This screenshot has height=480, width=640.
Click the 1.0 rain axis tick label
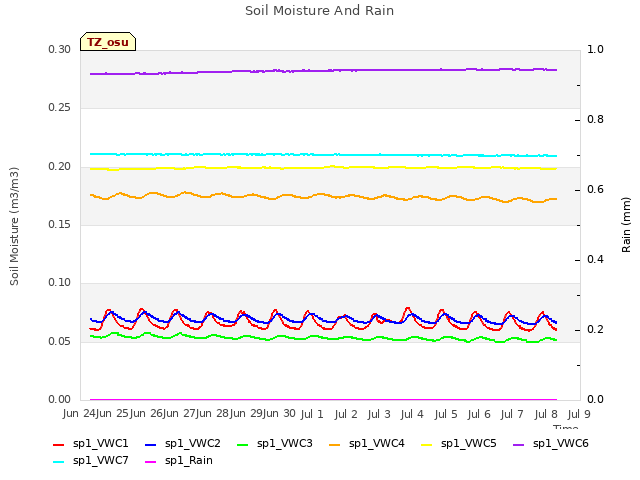click(596, 49)
